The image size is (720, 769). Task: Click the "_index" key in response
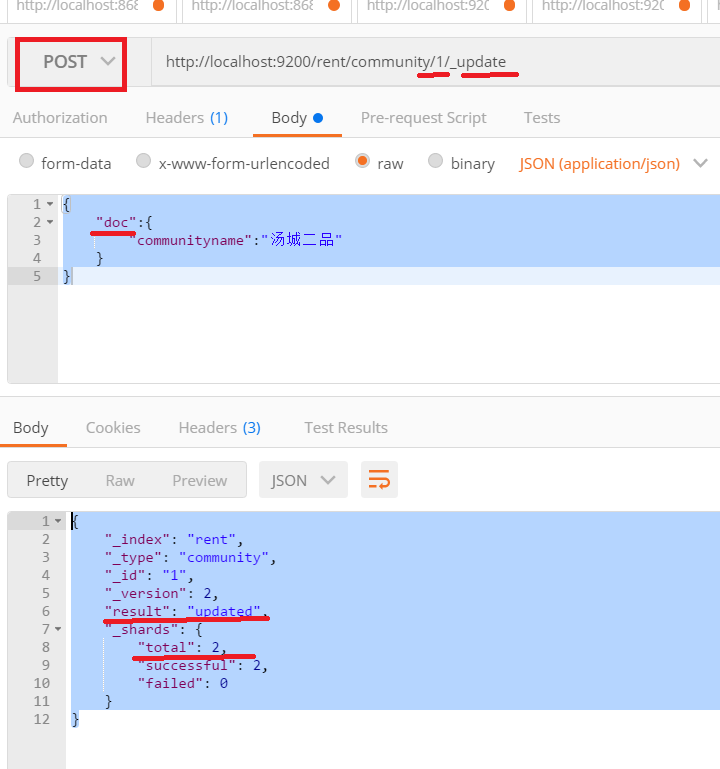[137, 539]
